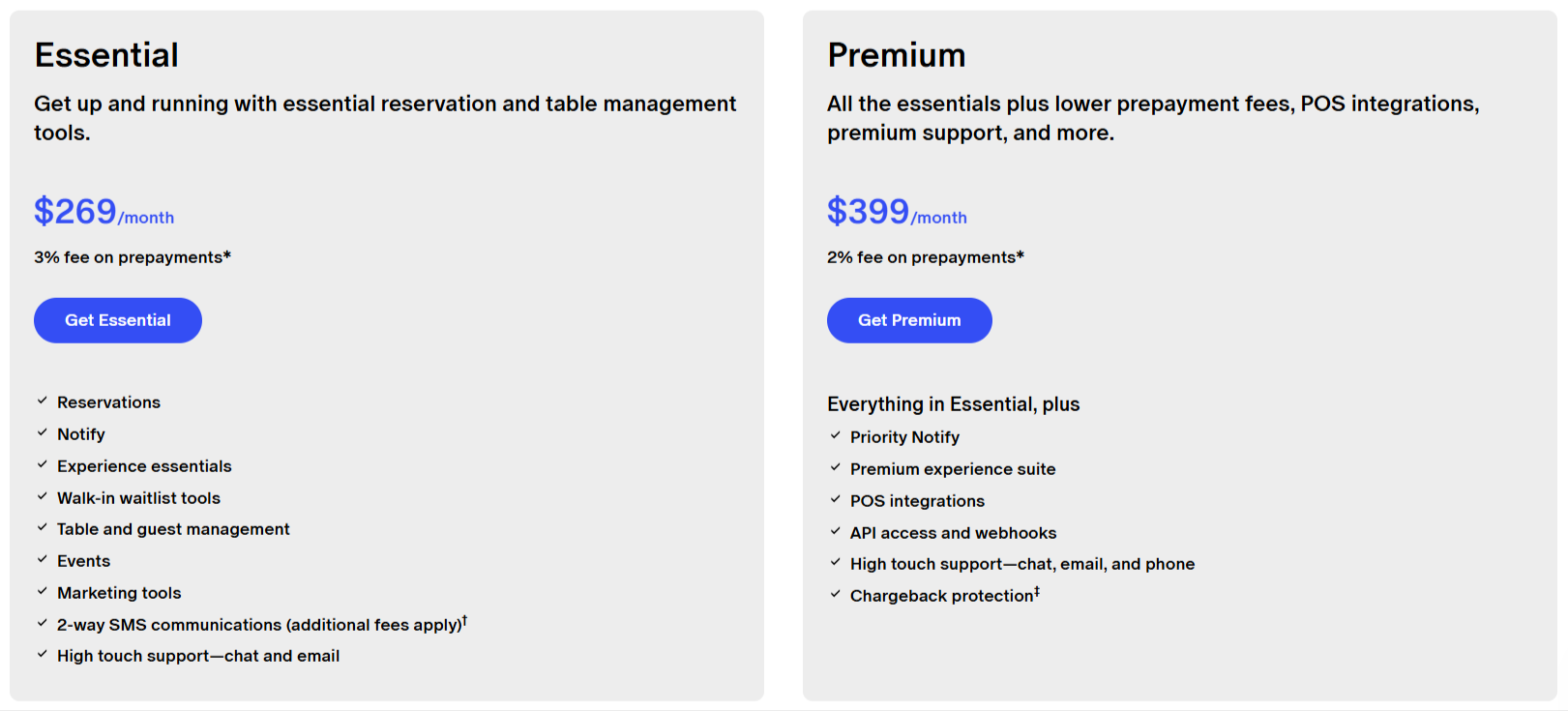Click the checkmark beside Experience essentials
This screenshot has height=711, width=1568.
pos(43,464)
